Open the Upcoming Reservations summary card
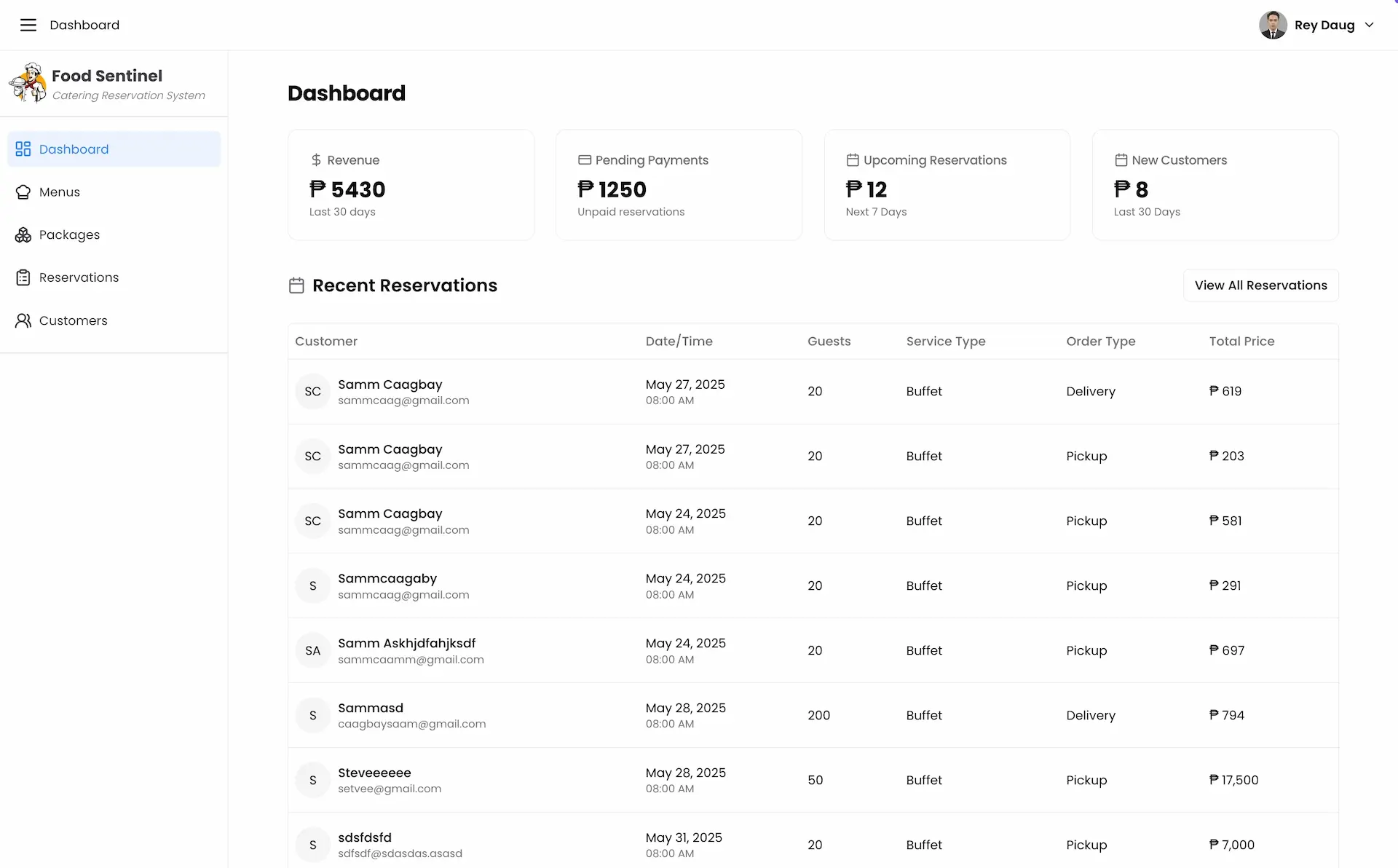 click(x=947, y=185)
